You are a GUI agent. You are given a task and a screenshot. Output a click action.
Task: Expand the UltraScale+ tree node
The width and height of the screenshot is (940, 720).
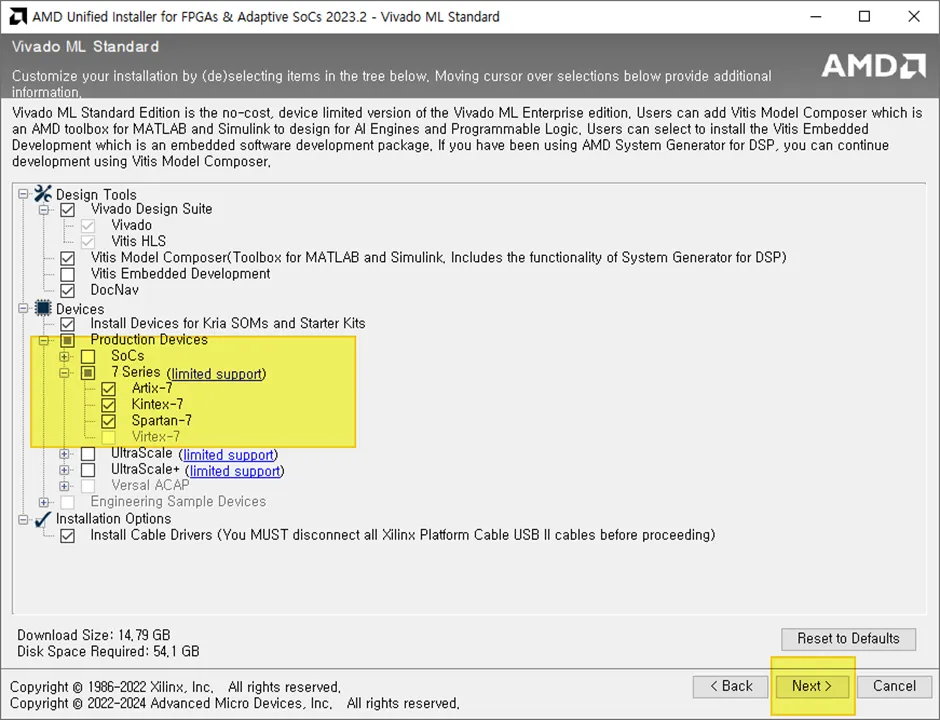pos(64,470)
